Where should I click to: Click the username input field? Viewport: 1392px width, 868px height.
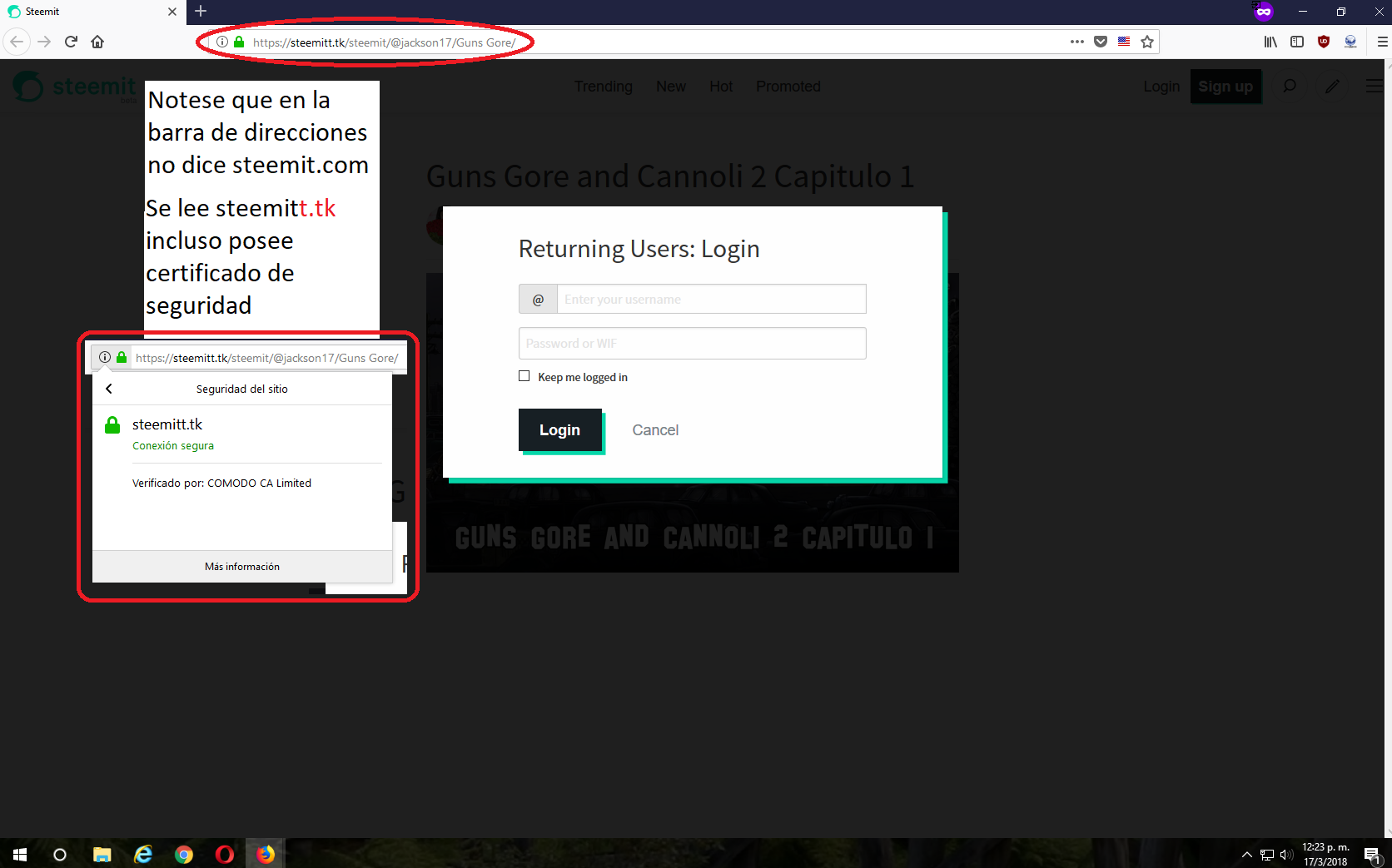point(712,299)
